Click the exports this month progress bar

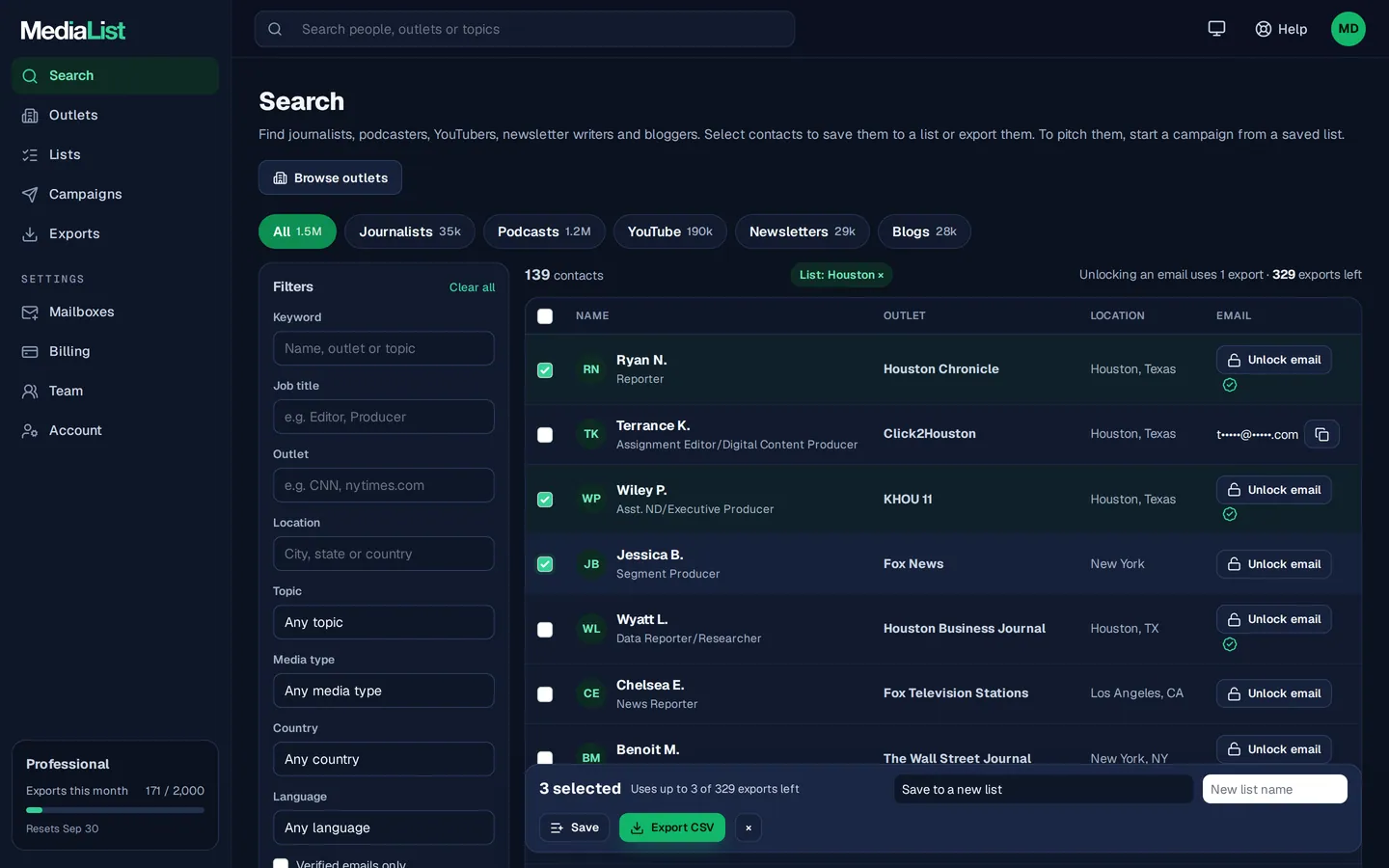point(115,810)
